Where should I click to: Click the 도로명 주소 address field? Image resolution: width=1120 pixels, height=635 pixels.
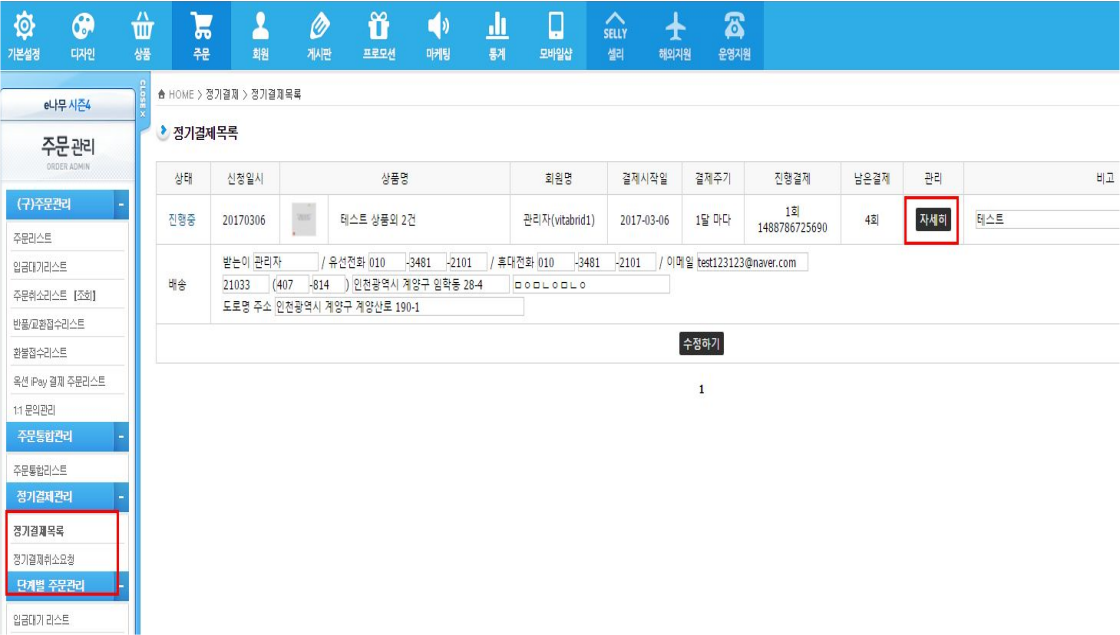(x=398, y=307)
